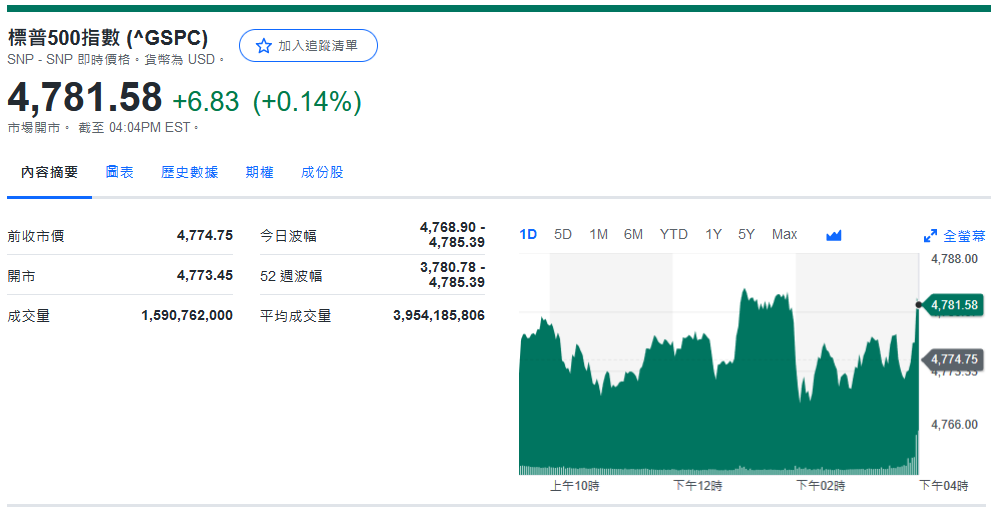This screenshot has width=991, height=514.
Task: Select the 內容摘要 summary tab
Action: point(50,172)
